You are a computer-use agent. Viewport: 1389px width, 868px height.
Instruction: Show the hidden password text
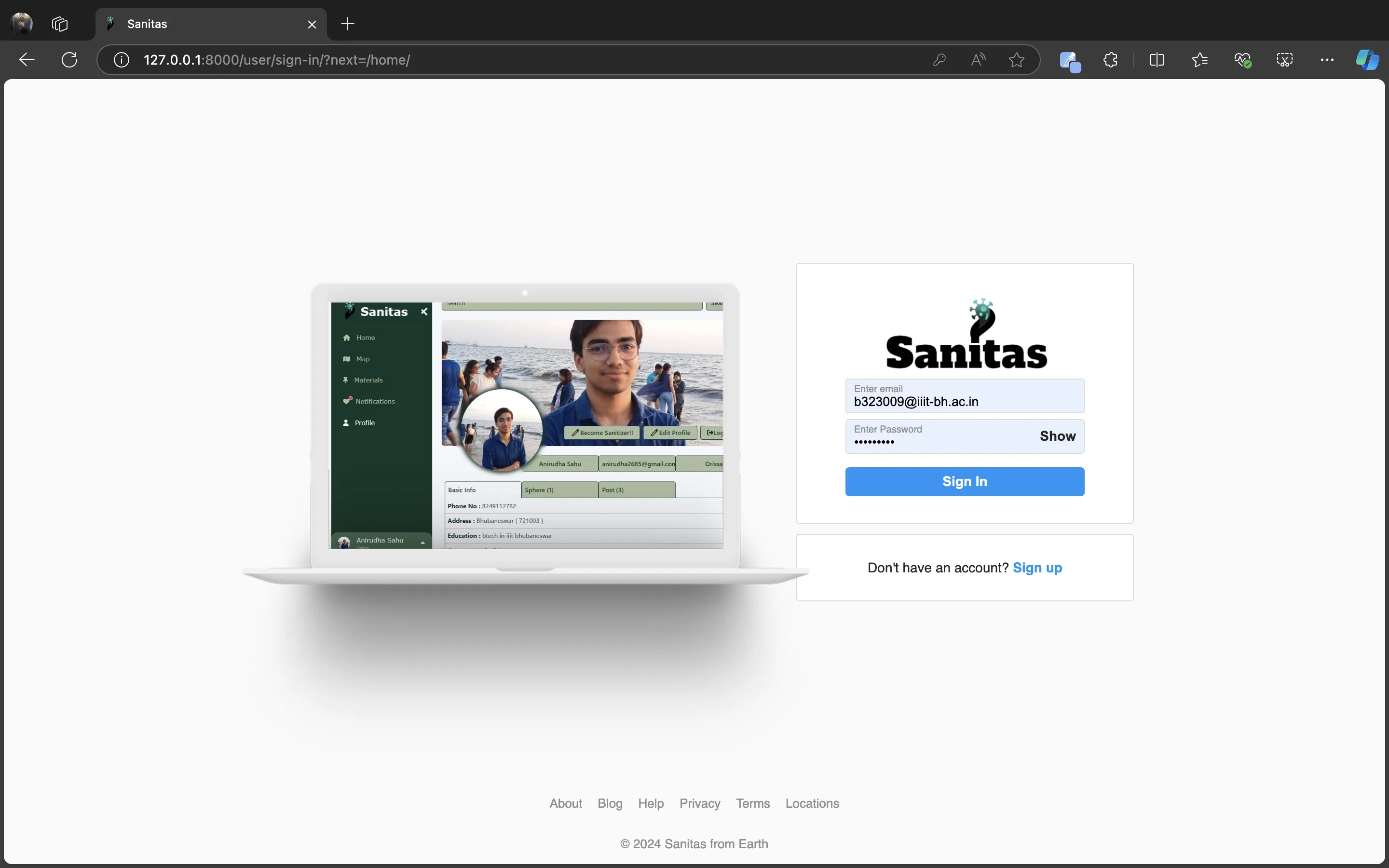1057,435
